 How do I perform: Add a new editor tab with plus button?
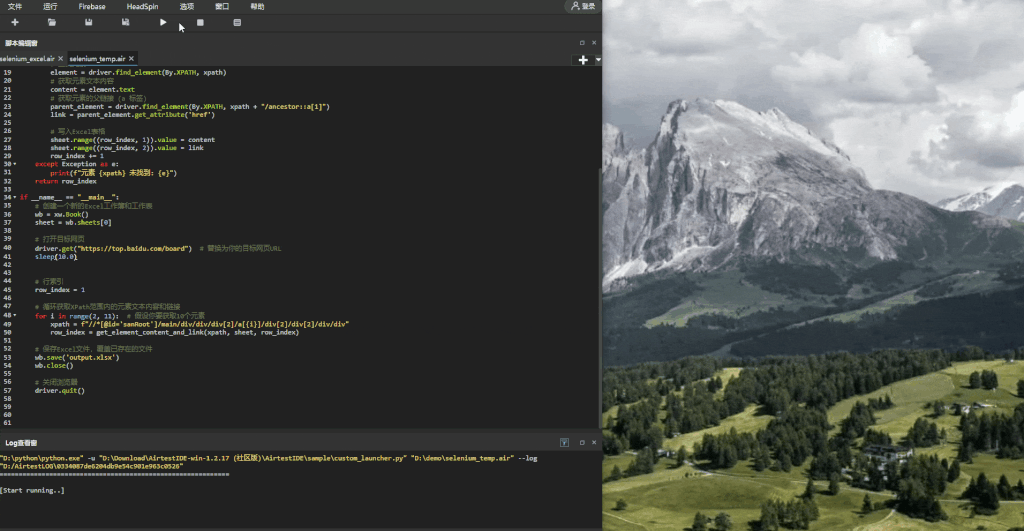coord(583,60)
